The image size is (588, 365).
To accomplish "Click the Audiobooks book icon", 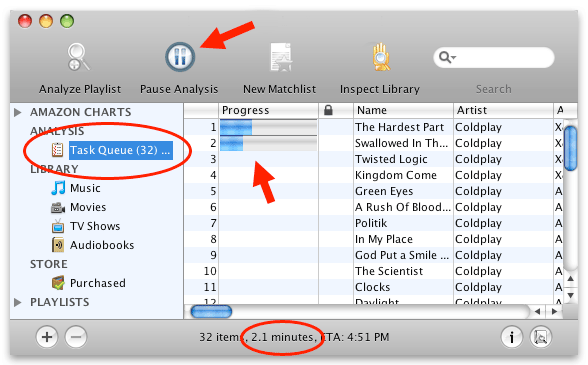I will coord(58,245).
